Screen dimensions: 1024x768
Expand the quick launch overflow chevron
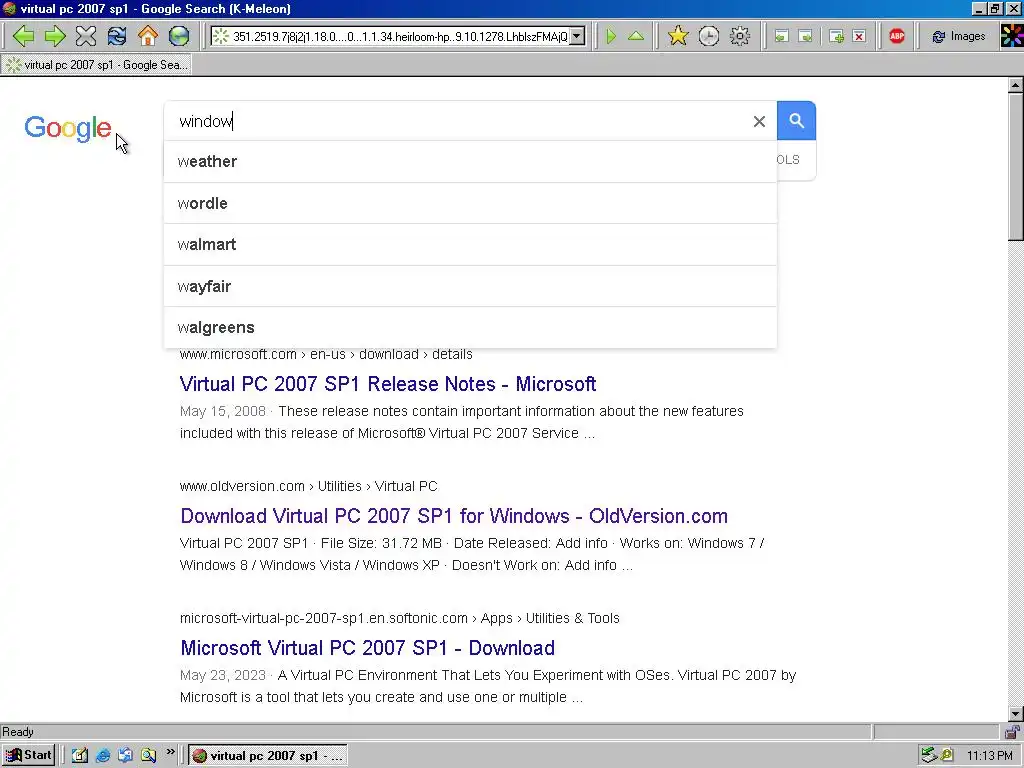(170, 752)
